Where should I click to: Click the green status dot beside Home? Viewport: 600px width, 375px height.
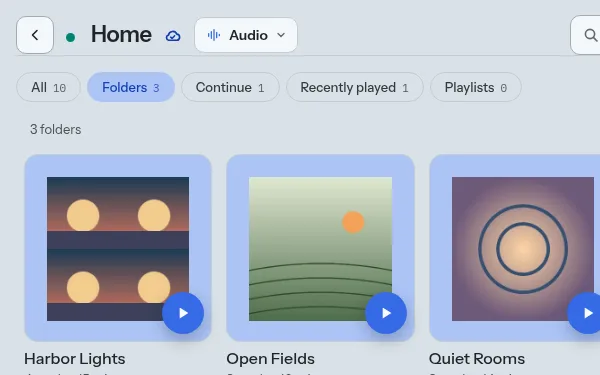(x=70, y=37)
